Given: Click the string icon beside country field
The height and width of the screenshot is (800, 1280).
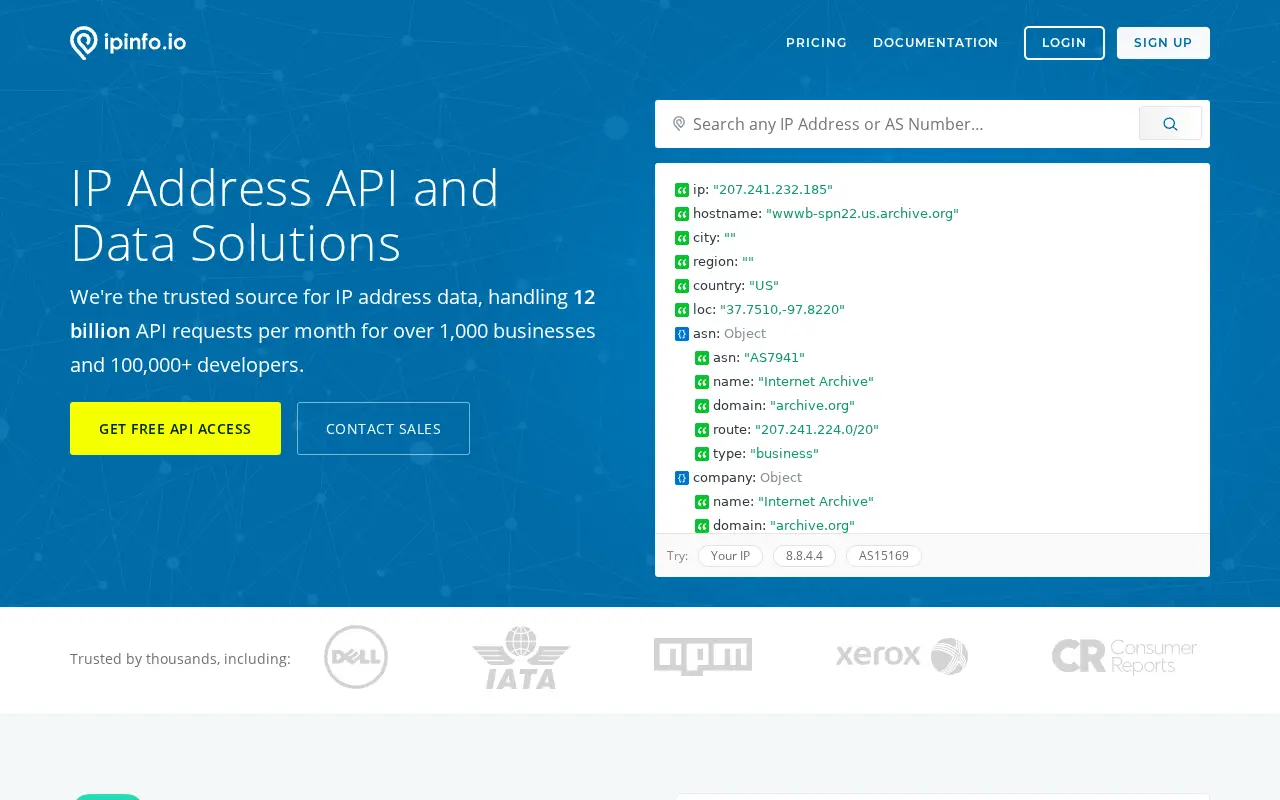Looking at the screenshot, I should 682,286.
